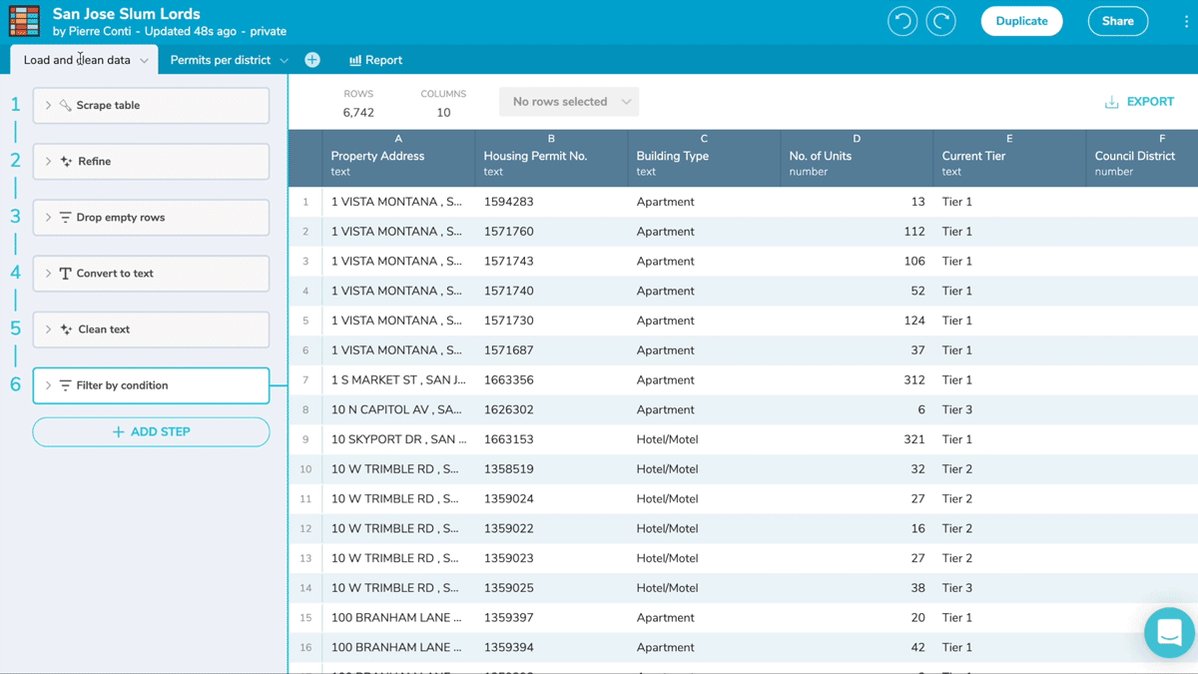The image size is (1198, 674).
Task: Click the workbook logo icon
Action: tap(24, 21)
